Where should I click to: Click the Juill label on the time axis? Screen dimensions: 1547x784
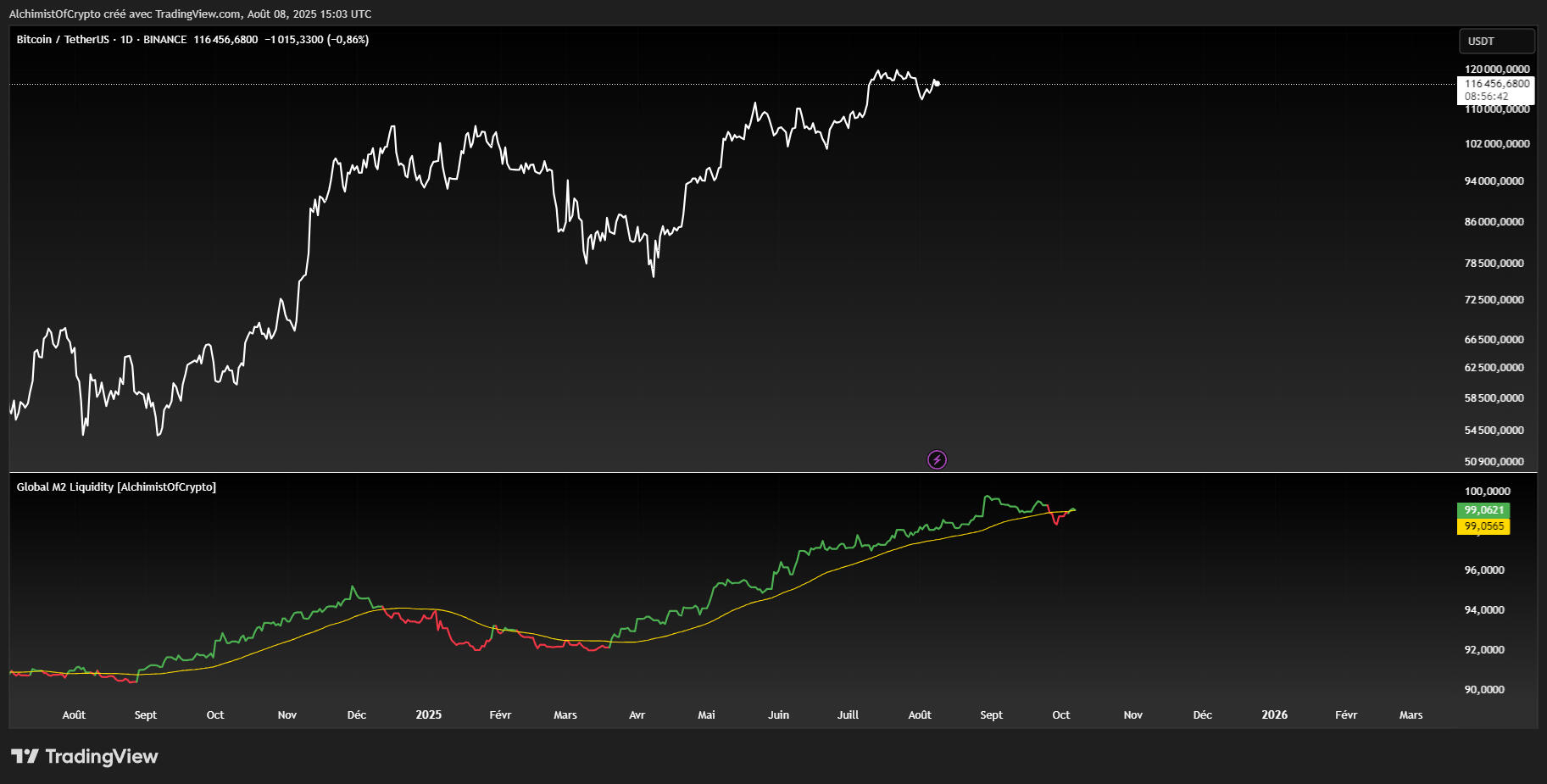coord(848,715)
